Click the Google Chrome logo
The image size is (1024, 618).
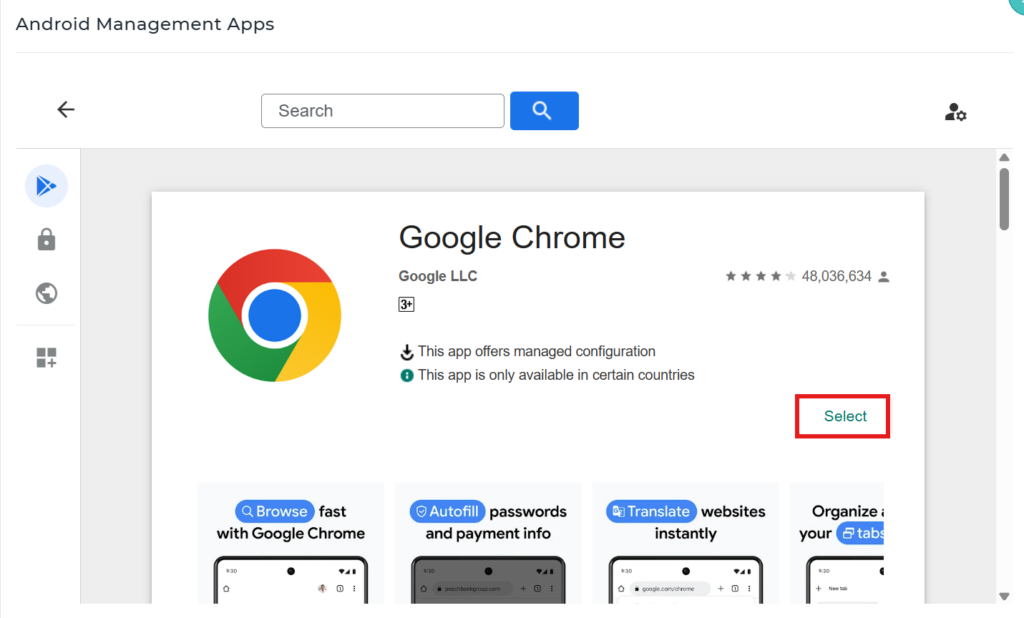click(x=274, y=315)
